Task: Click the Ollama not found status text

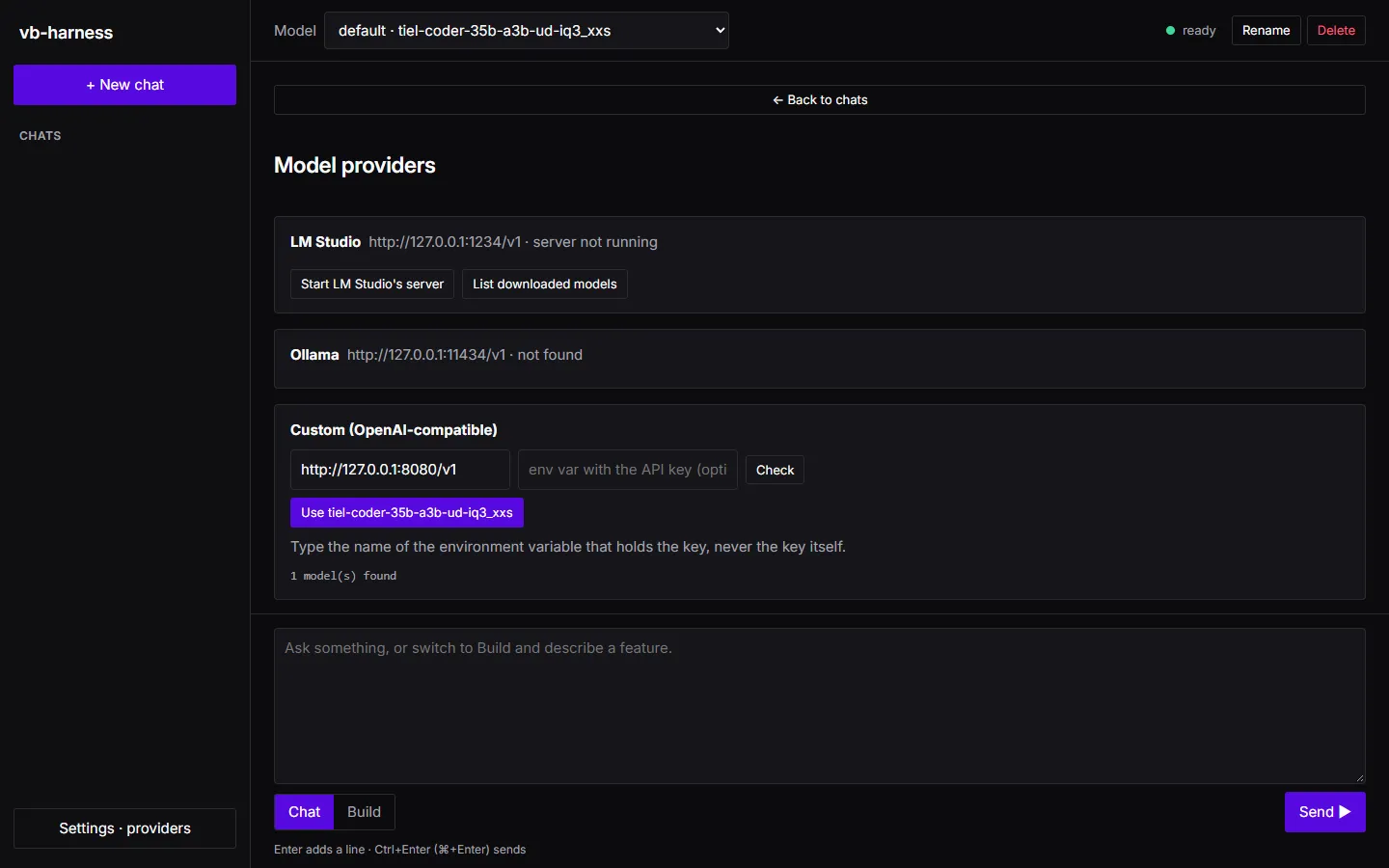Action: [x=550, y=355]
